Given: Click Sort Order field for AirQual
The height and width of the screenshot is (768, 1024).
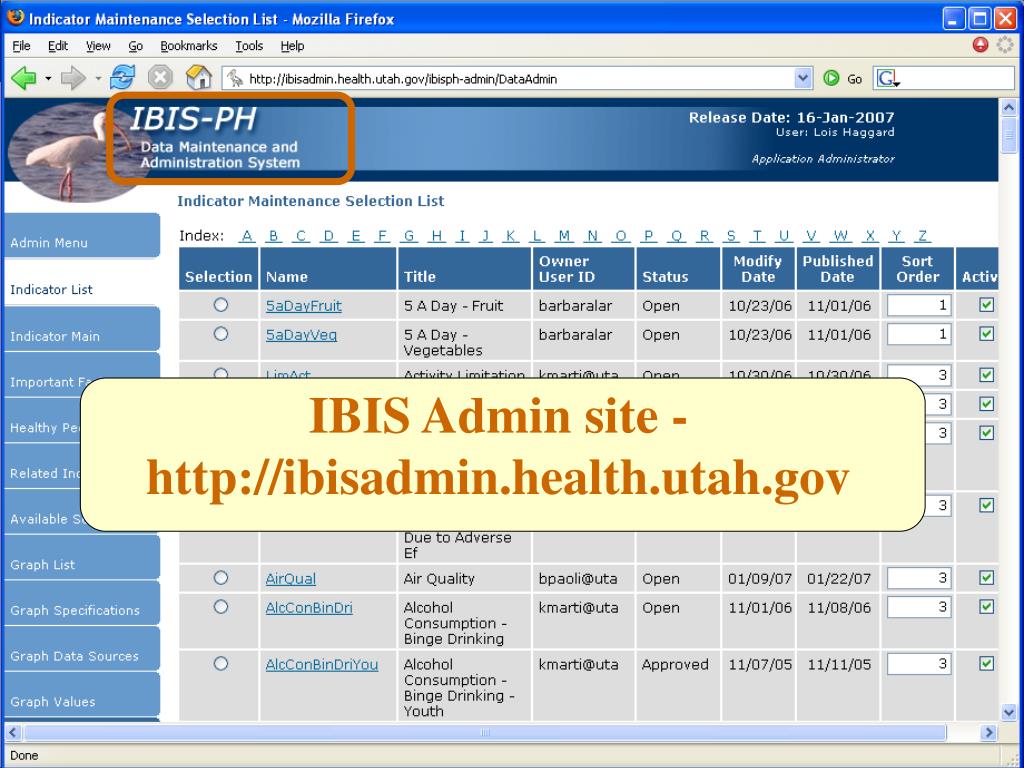Looking at the screenshot, I should tap(919, 578).
